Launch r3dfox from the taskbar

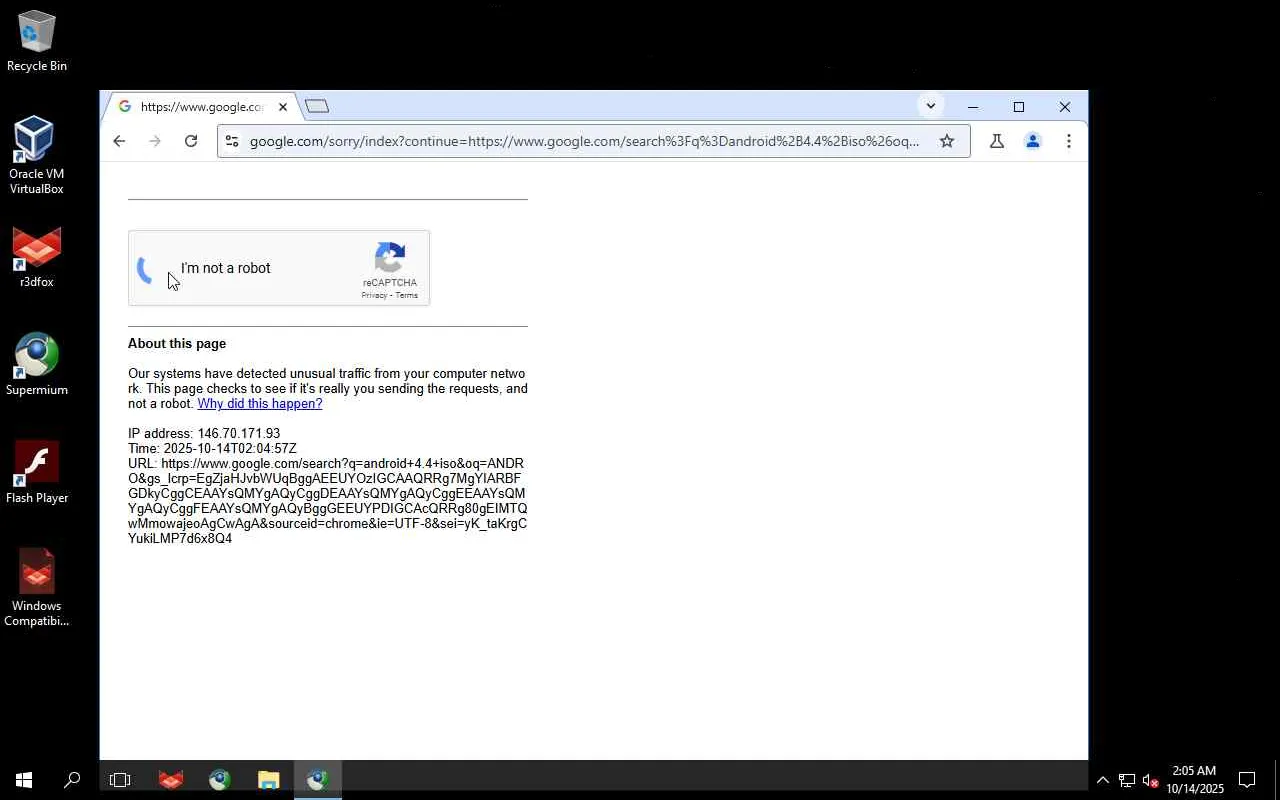pos(171,780)
